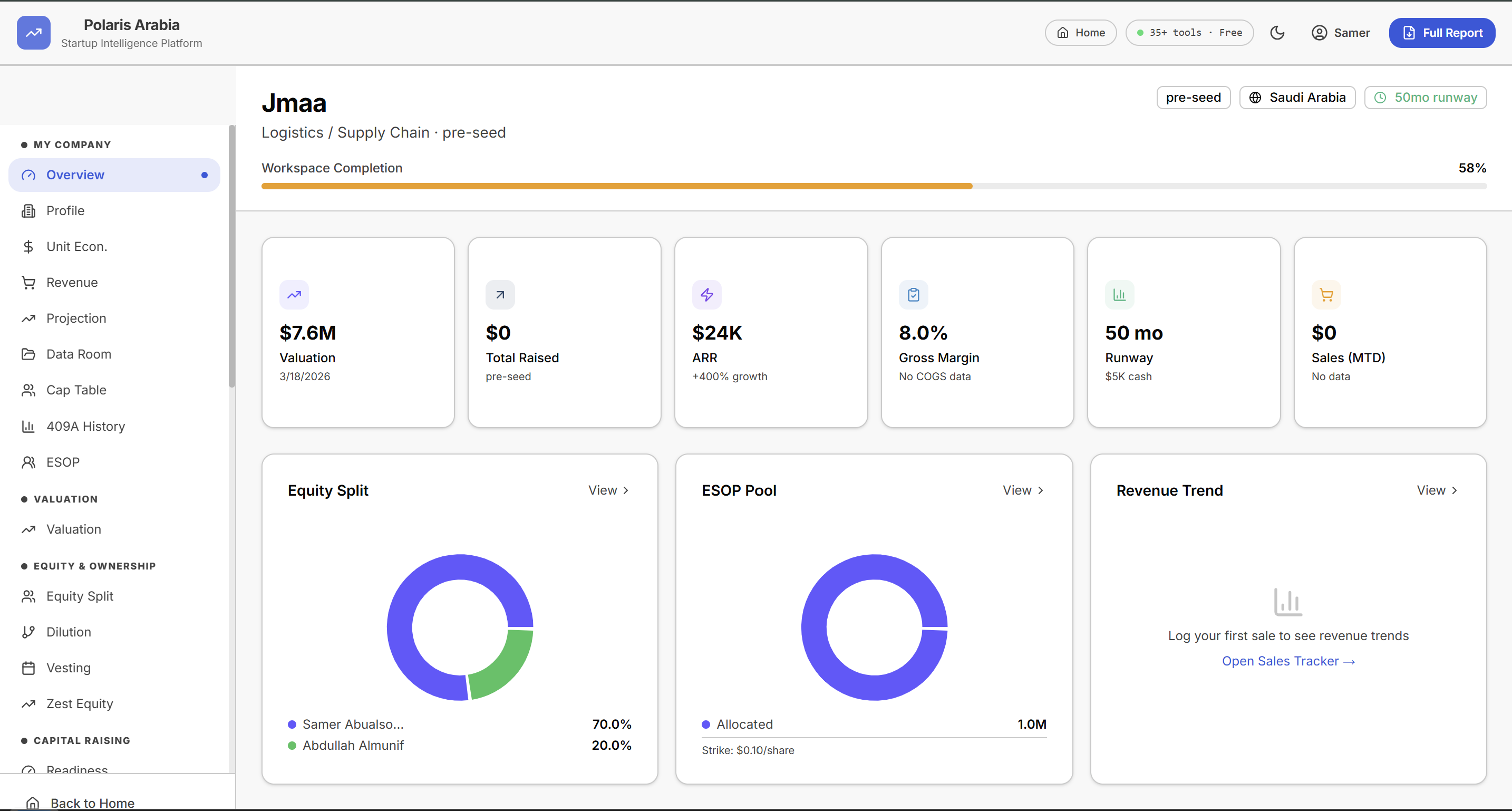This screenshot has width=1512, height=811.
Task: Toggle dark mode moon icon
Action: [x=1277, y=33]
